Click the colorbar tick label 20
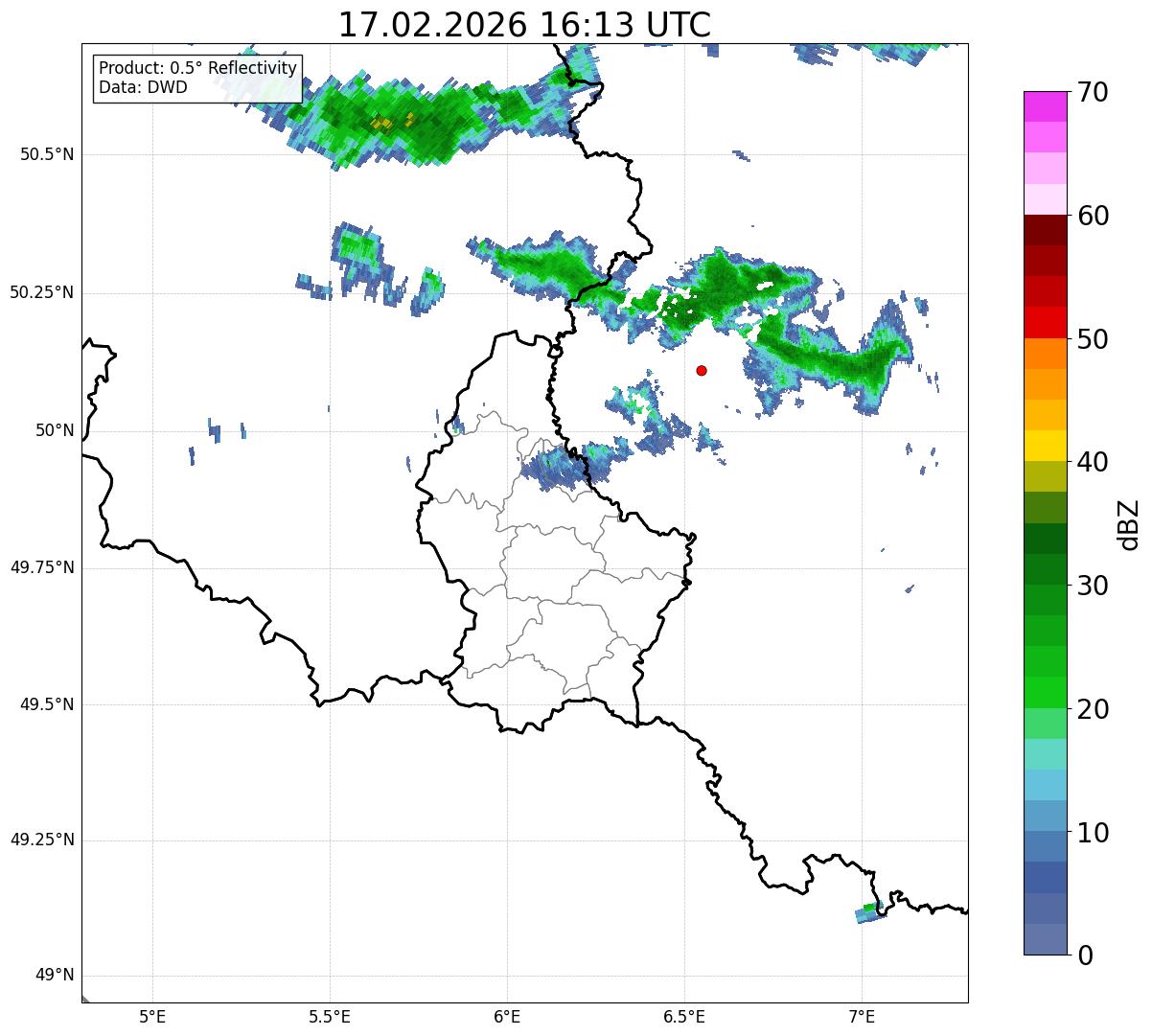 (x=1094, y=709)
